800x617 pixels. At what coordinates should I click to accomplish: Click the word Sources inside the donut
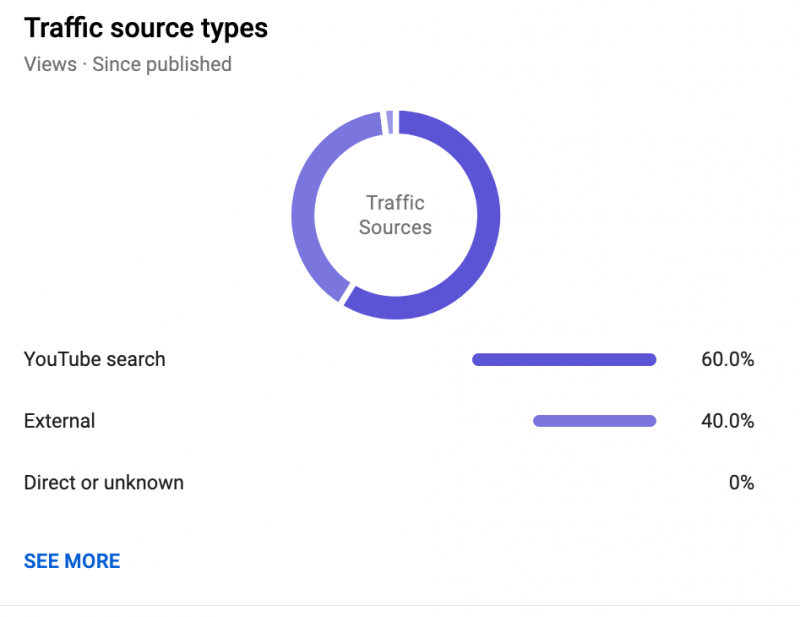[395, 228]
